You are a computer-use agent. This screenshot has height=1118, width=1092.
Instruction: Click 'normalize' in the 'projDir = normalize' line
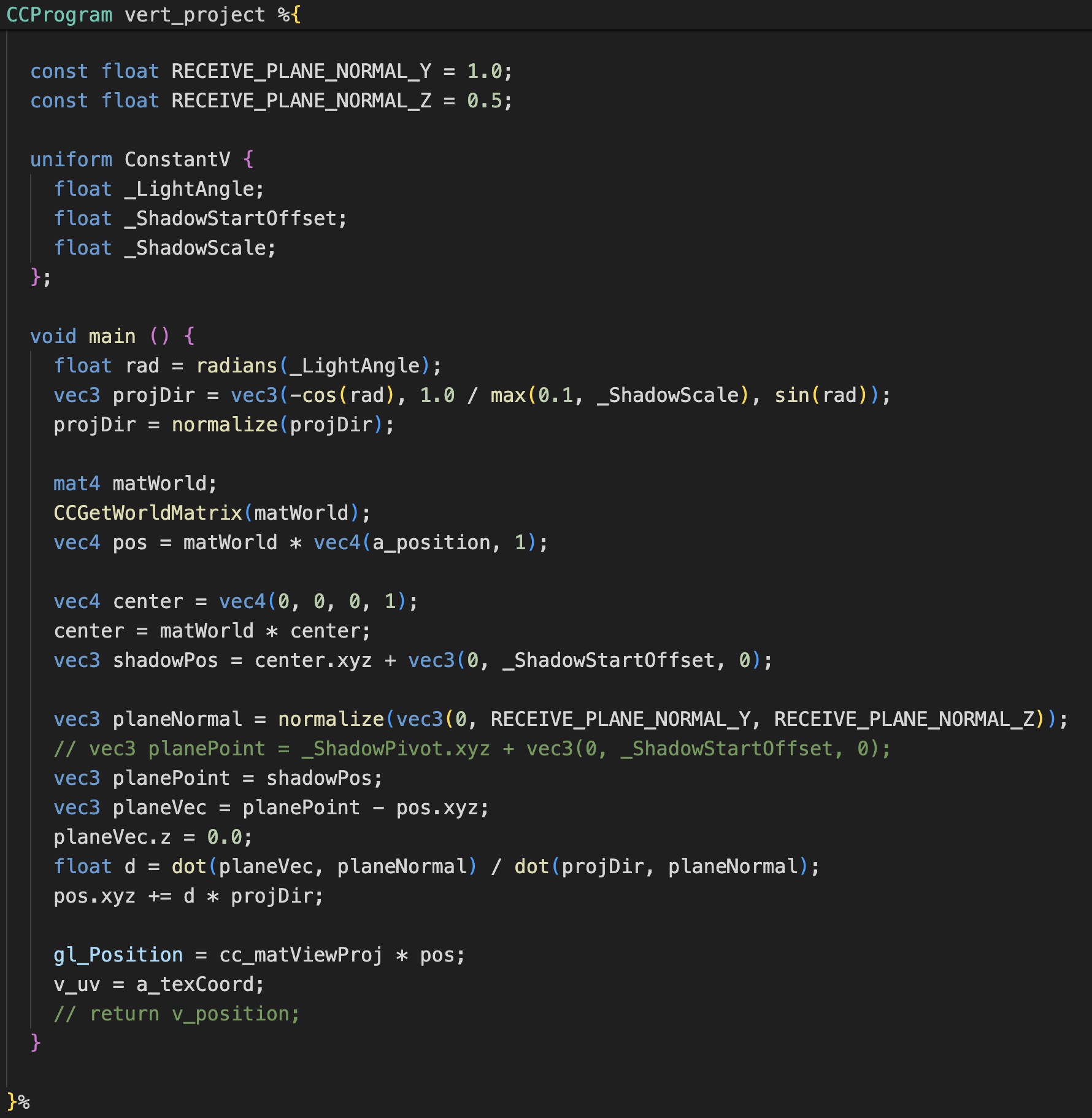click(x=225, y=425)
